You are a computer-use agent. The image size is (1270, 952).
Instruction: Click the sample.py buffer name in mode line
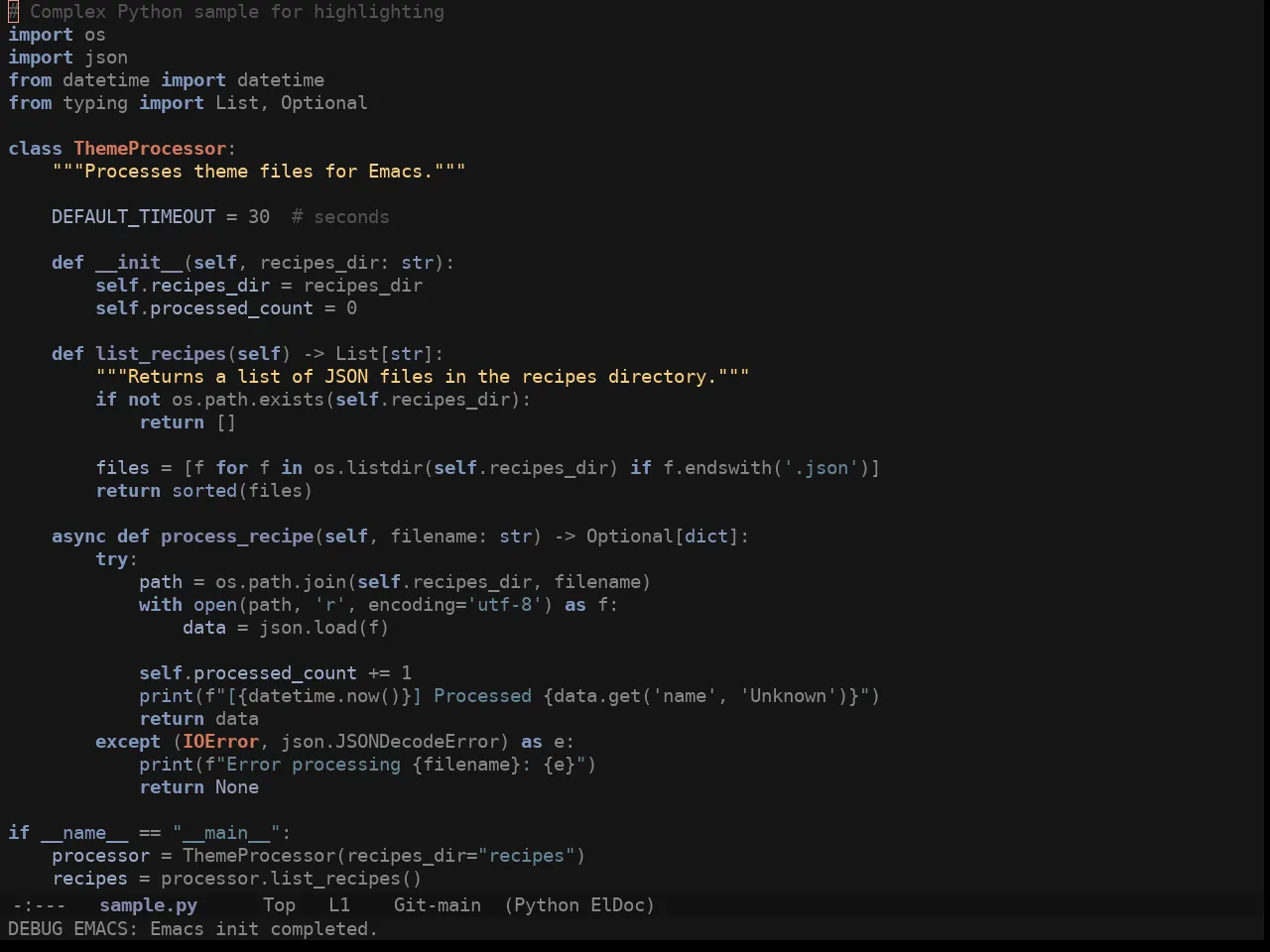click(149, 905)
